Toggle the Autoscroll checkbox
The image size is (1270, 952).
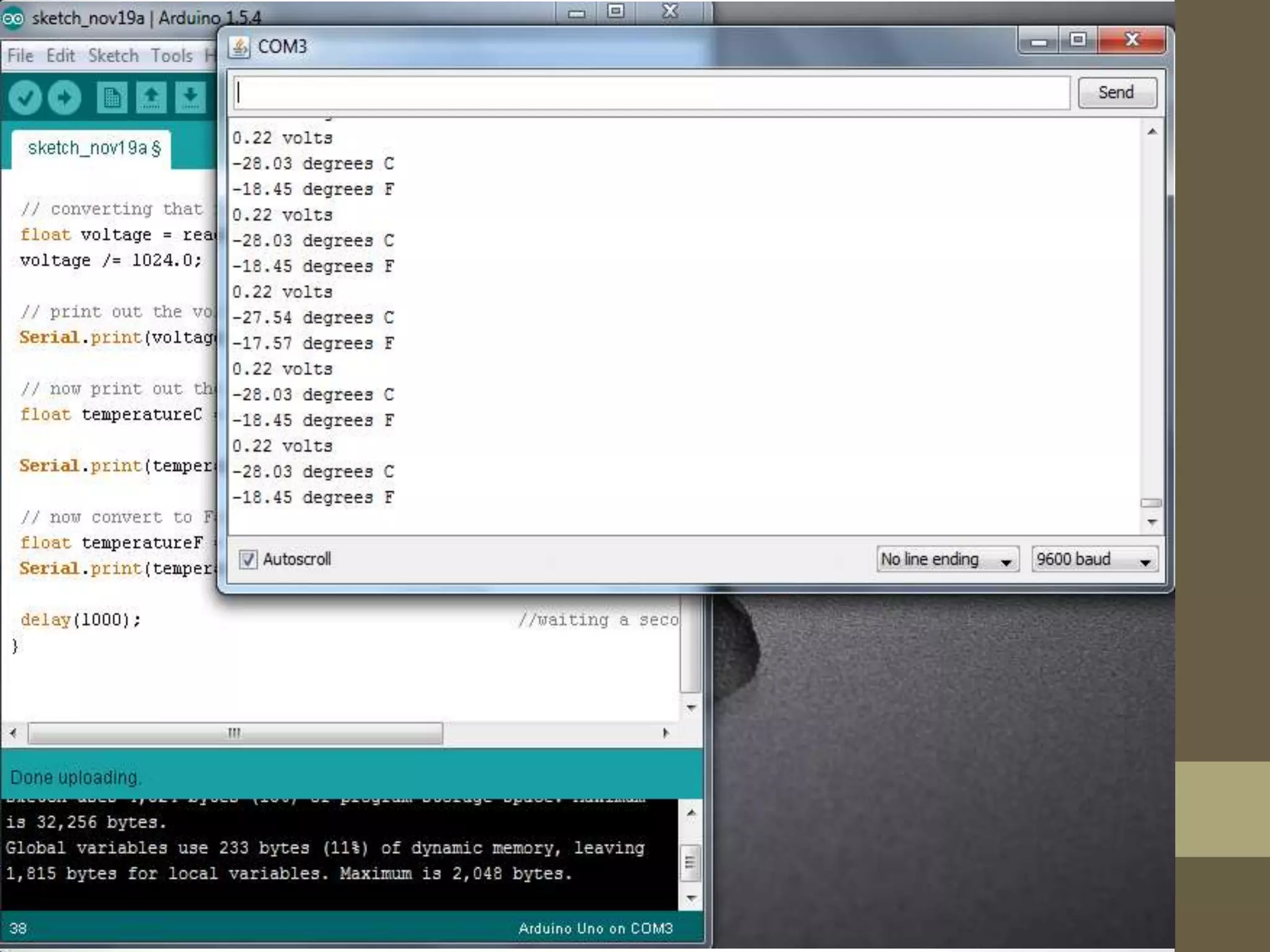click(x=248, y=560)
